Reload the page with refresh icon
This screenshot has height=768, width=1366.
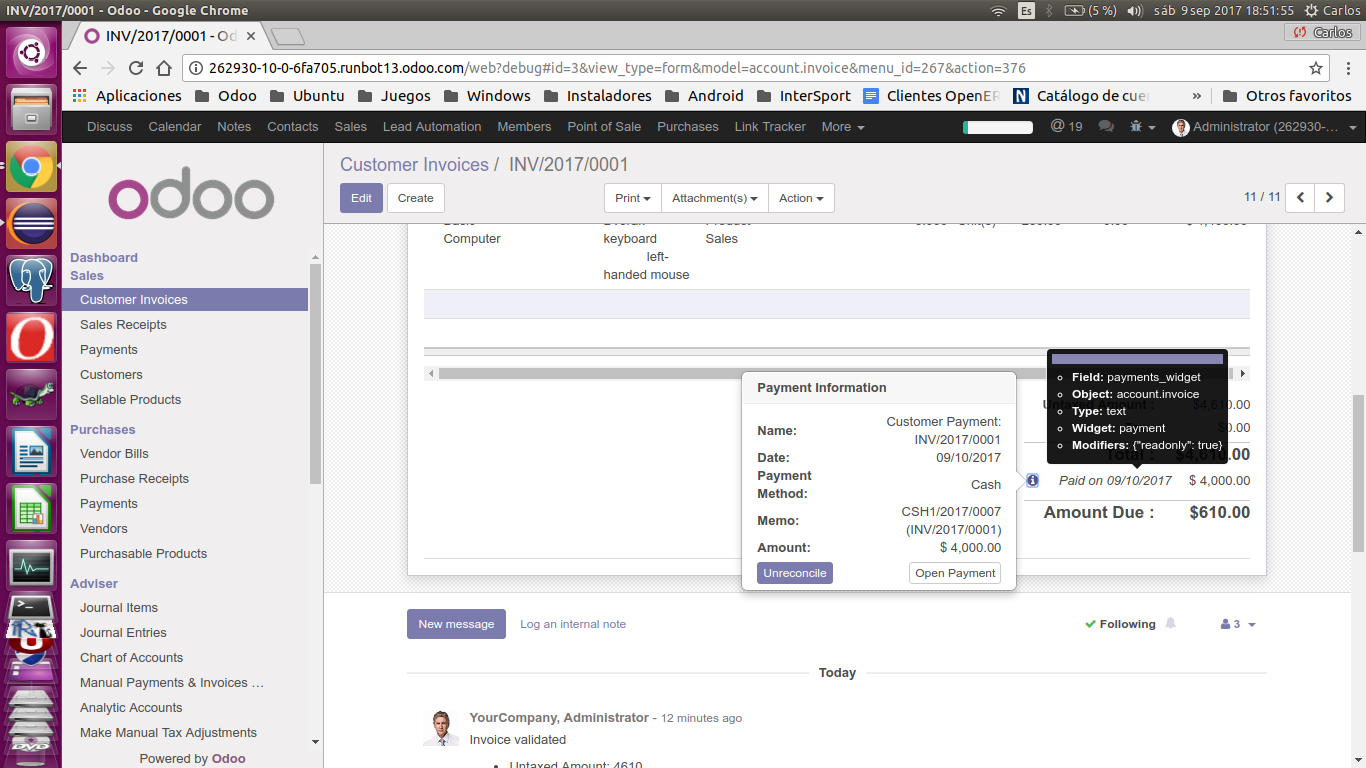click(136, 68)
